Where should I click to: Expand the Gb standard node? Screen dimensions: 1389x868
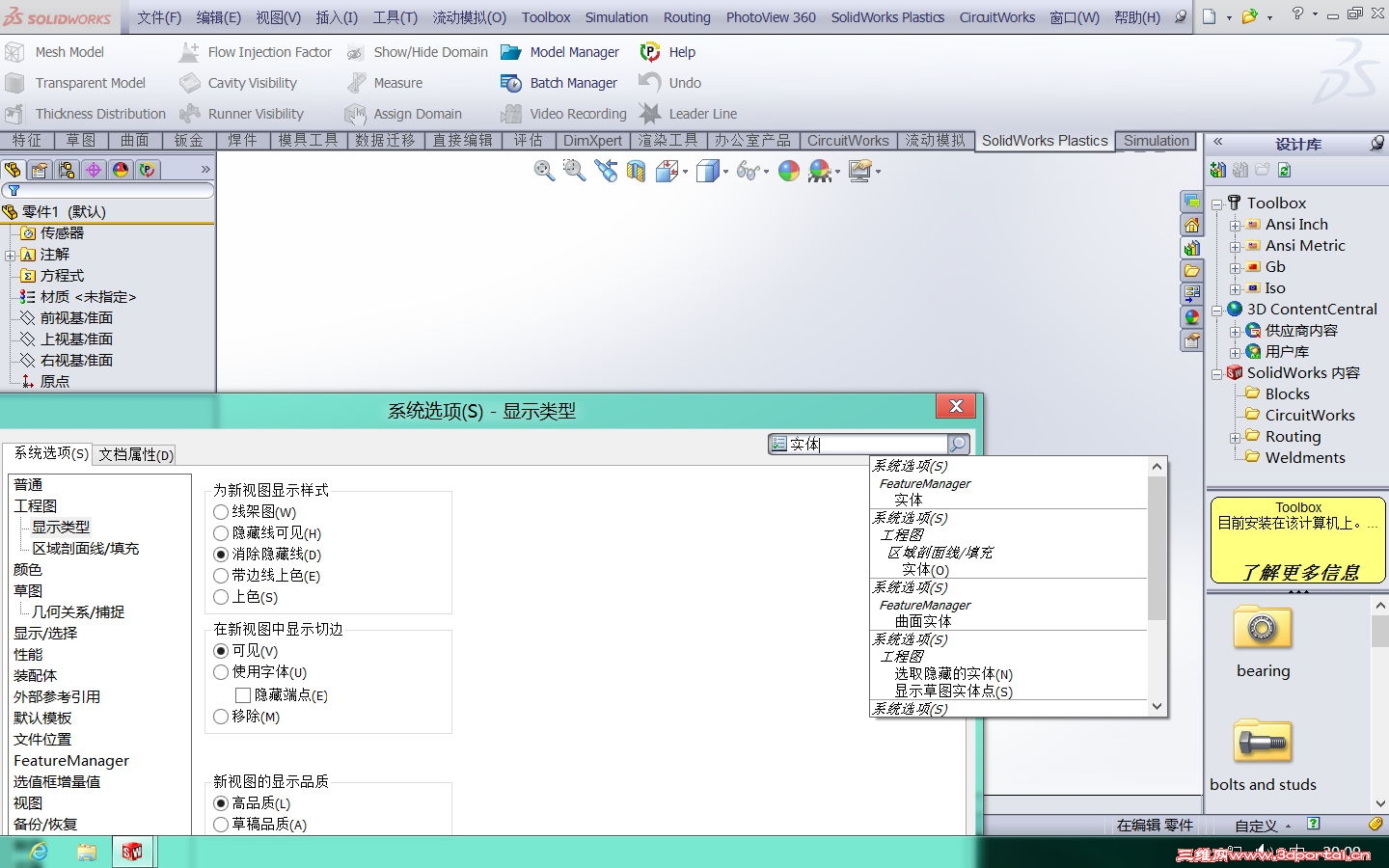point(1235,267)
